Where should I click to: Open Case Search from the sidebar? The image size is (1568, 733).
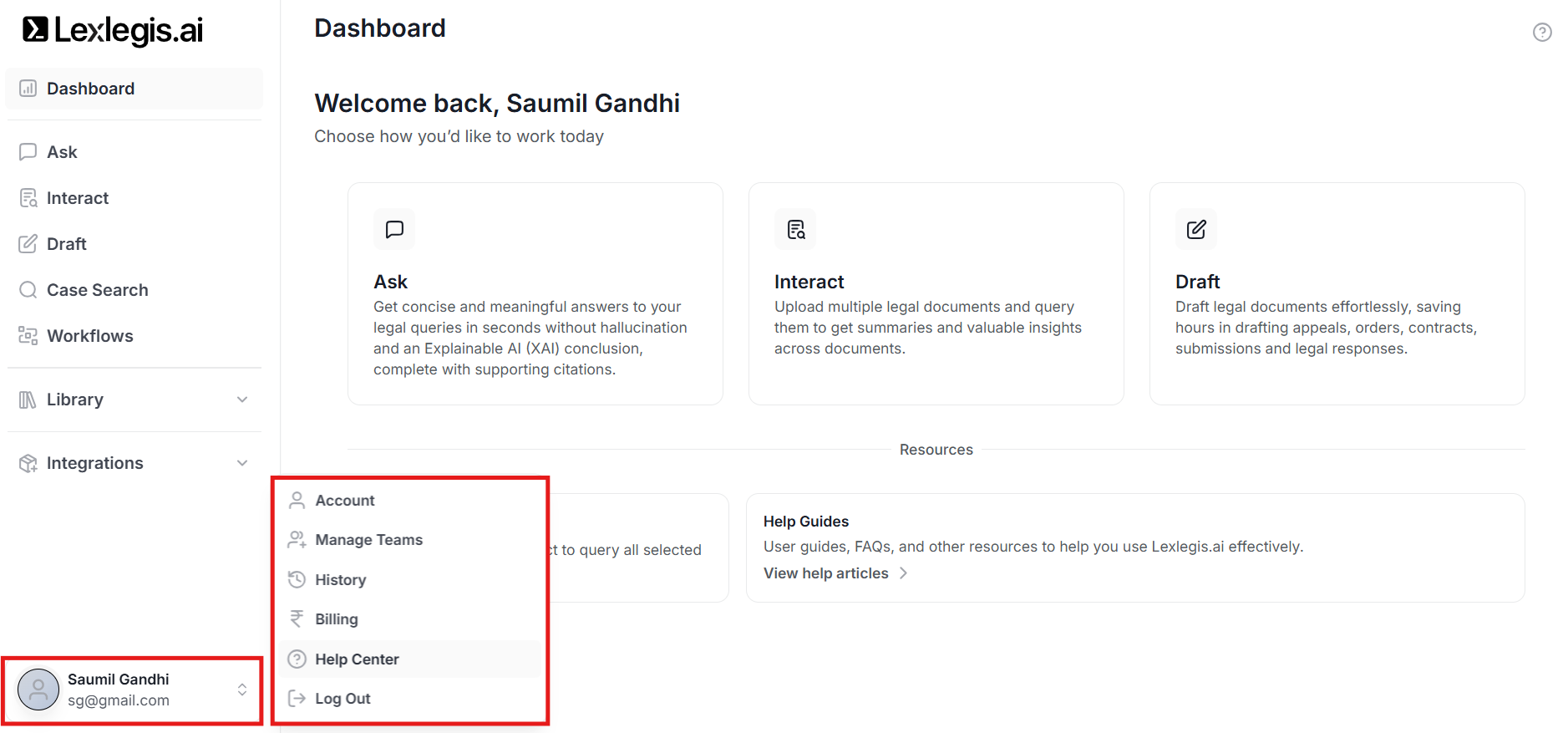click(x=97, y=290)
